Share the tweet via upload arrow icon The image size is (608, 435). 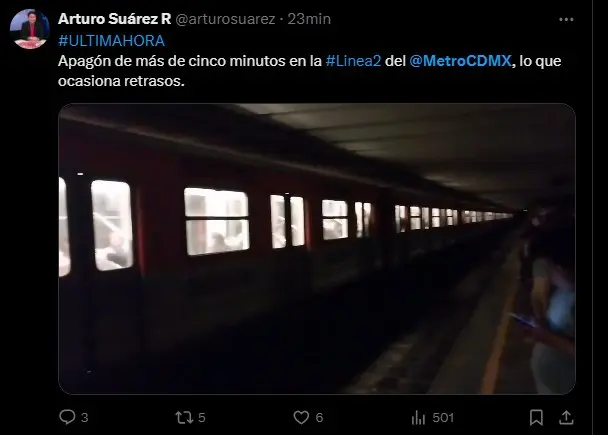566,418
